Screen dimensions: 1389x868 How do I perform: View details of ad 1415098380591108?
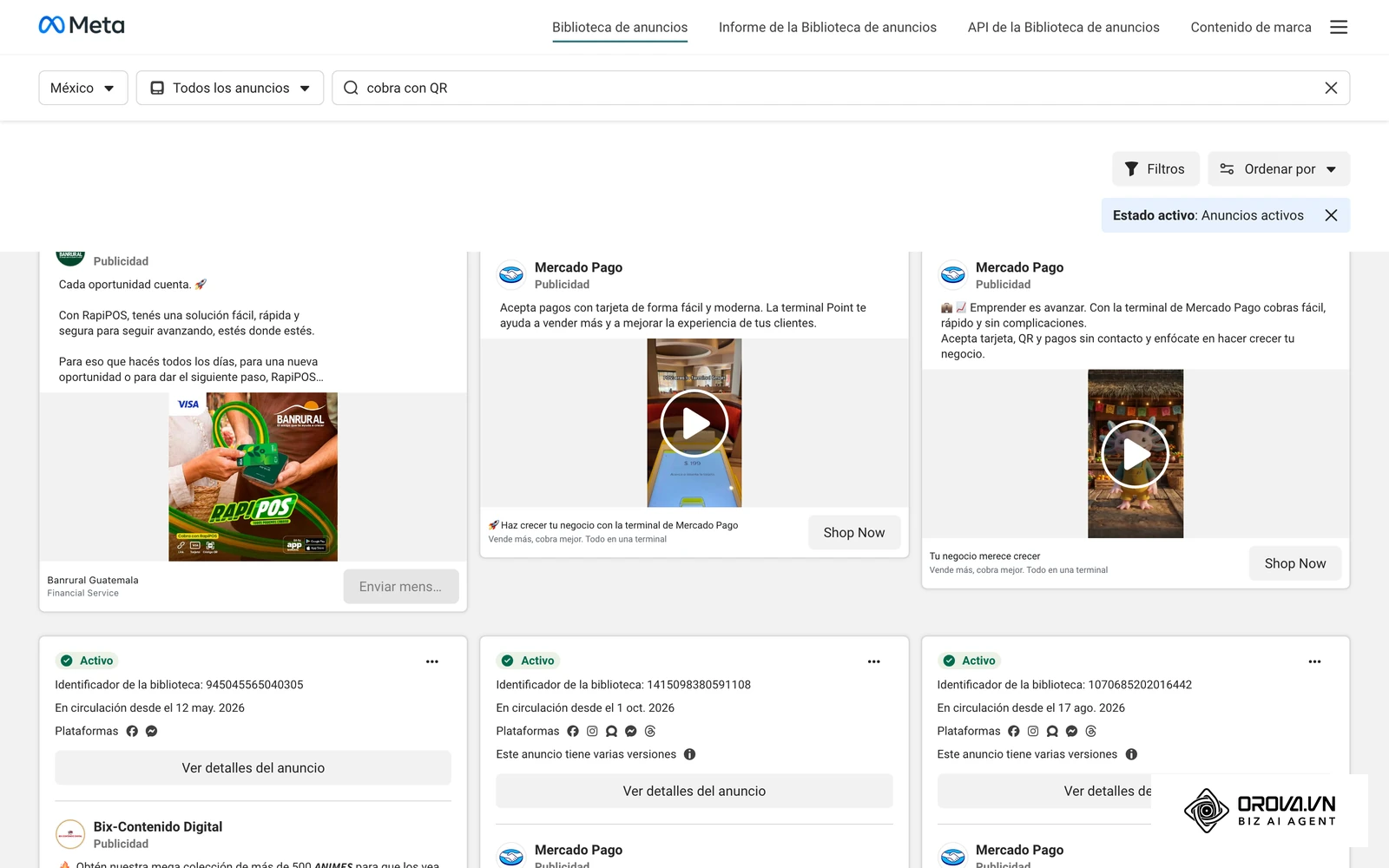coord(694,791)
